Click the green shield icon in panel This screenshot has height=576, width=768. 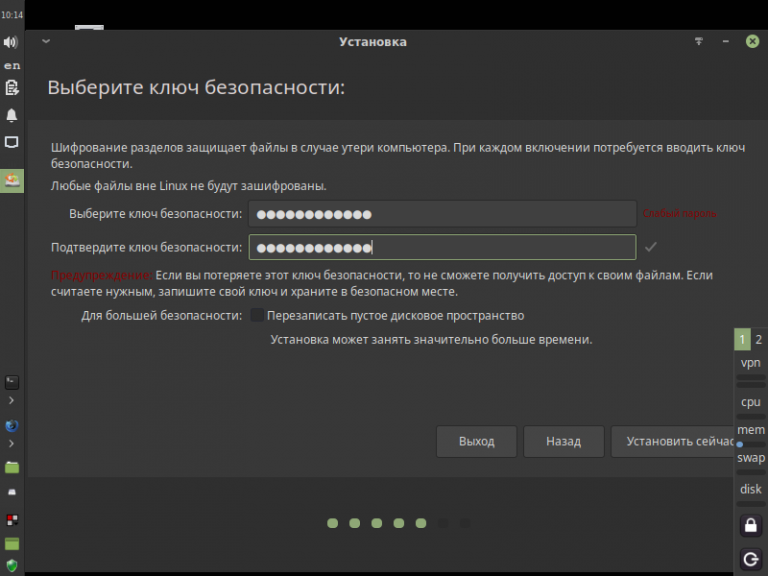coord(12,566)
